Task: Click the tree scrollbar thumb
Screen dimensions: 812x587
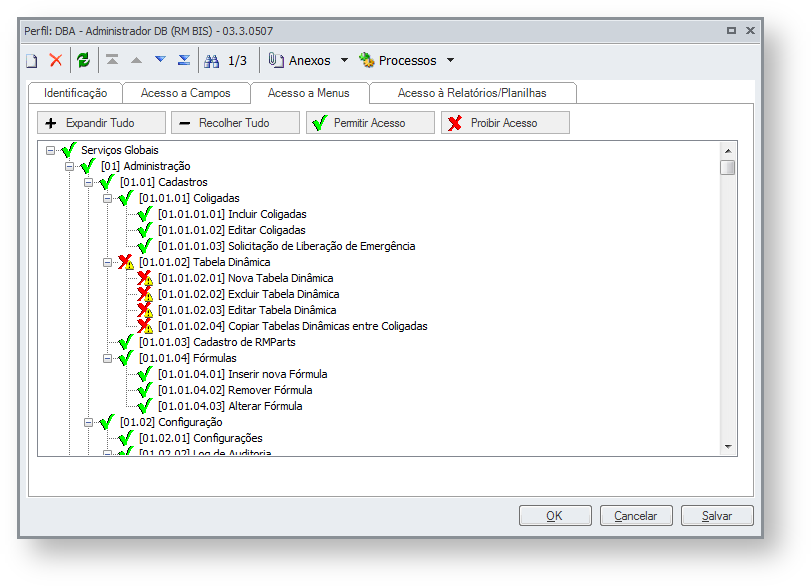Action: [x=728, y=168]
